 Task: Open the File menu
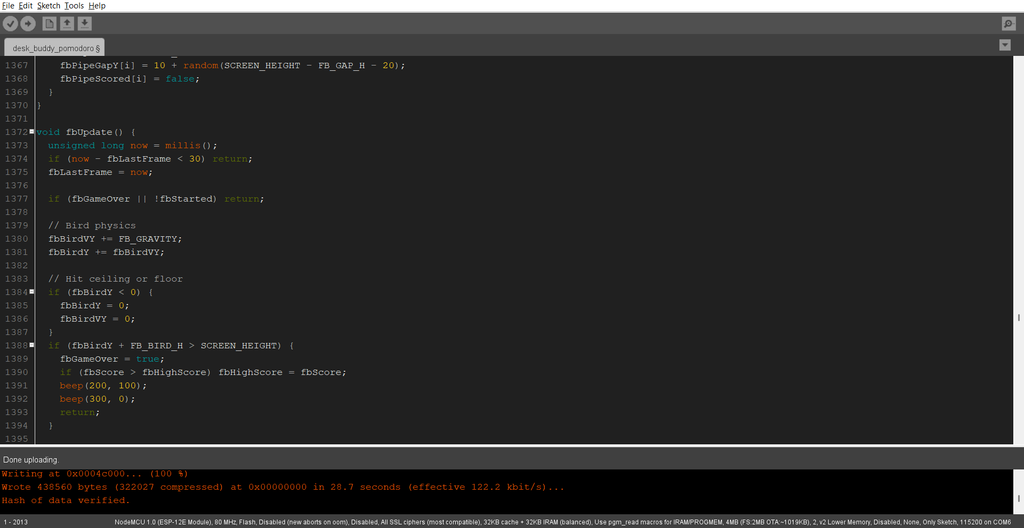click(x=8, y=5)
